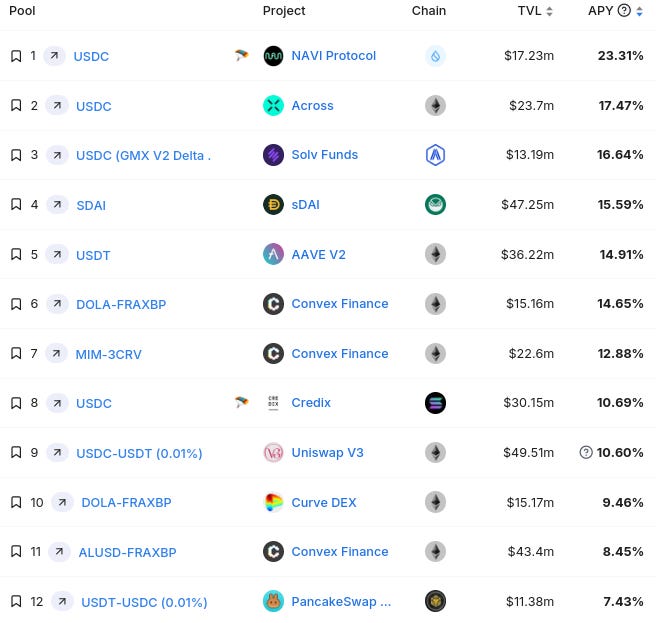Open external link arrow for ALUSD-FRAXBP
The image size is (656, 623).
(59, 552)
